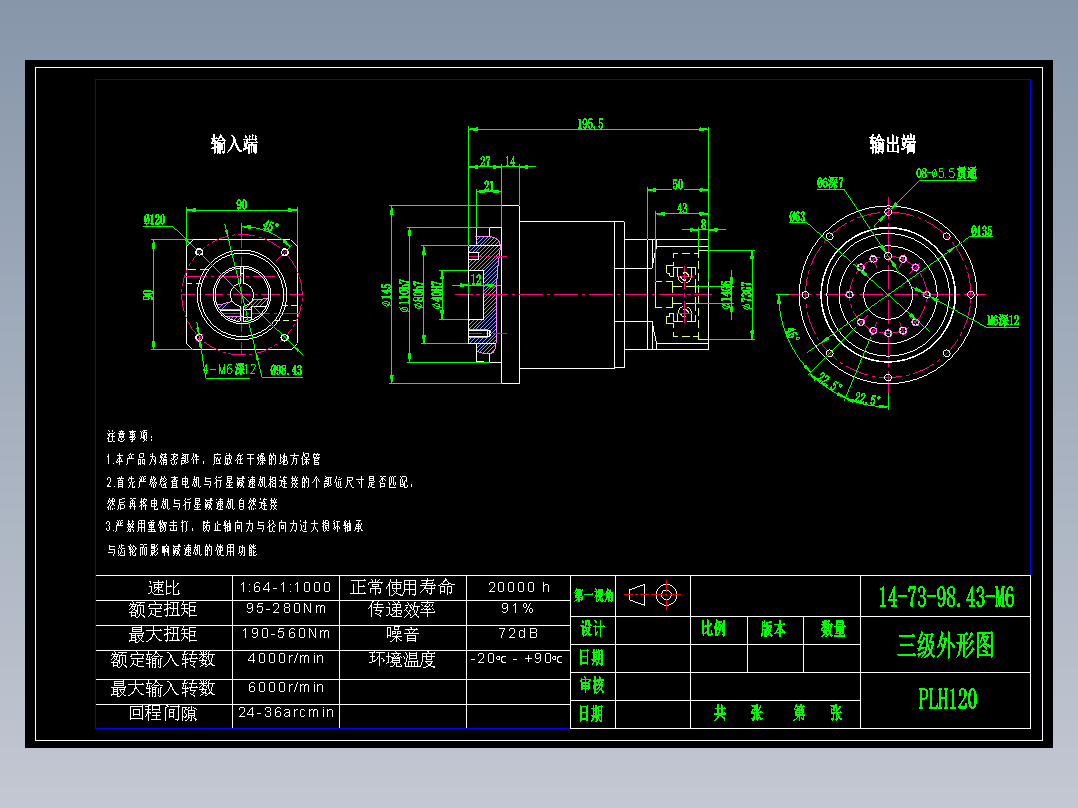Select the first-angle projection cone symbol
The height and width of the screenshot is (808, 1078).
635,595
